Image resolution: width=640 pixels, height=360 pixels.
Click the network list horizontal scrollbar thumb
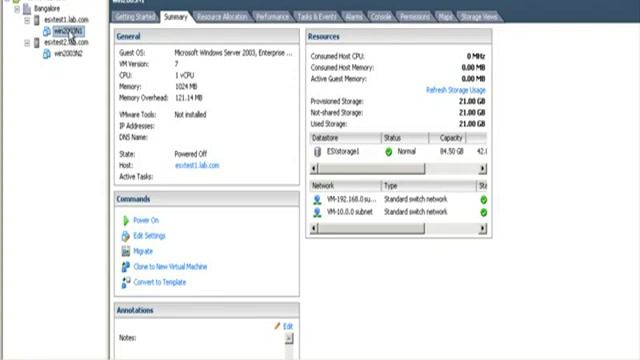(371, 229)
